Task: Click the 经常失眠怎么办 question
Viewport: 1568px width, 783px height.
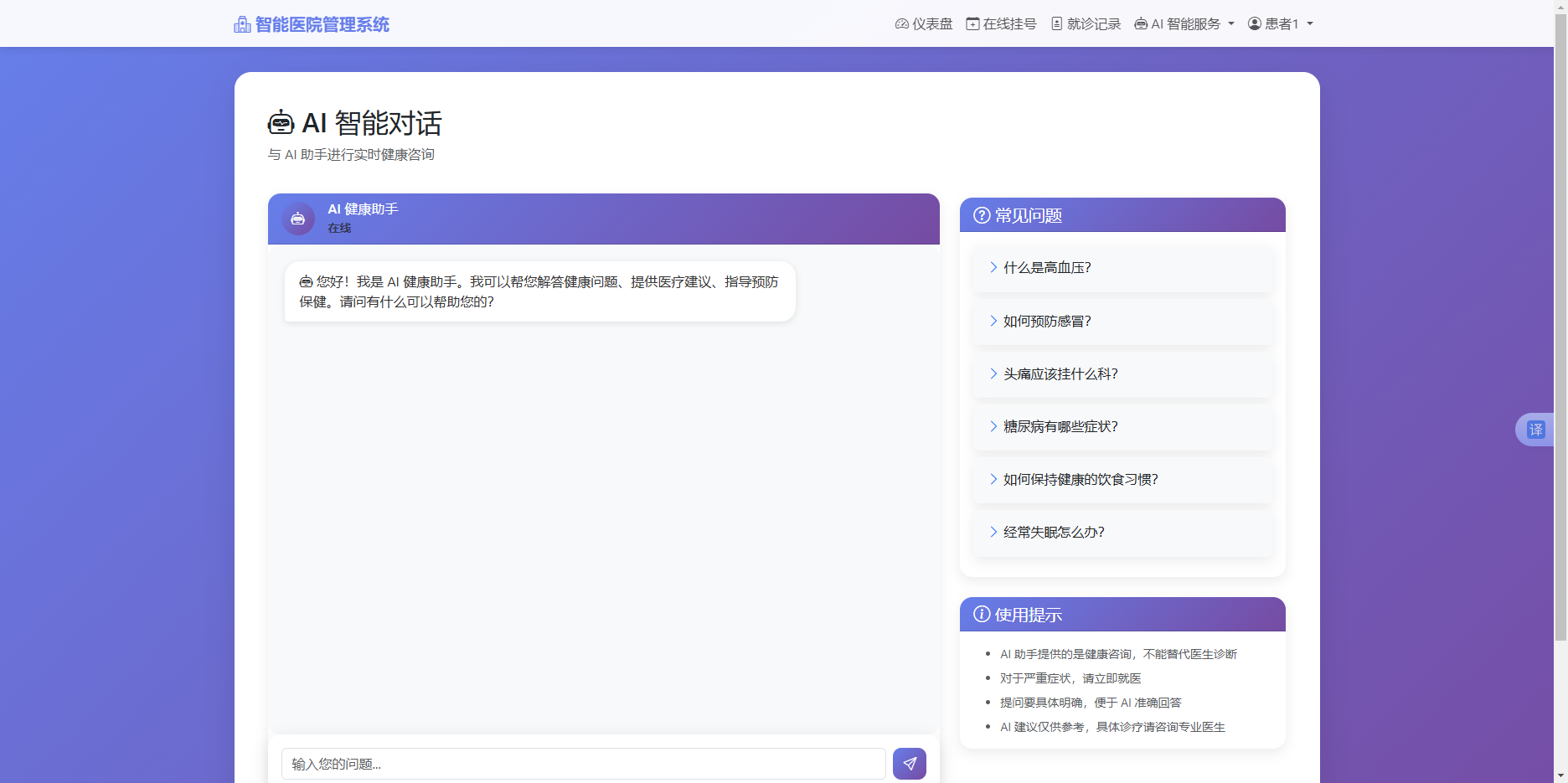Action: click(1053, 532)
